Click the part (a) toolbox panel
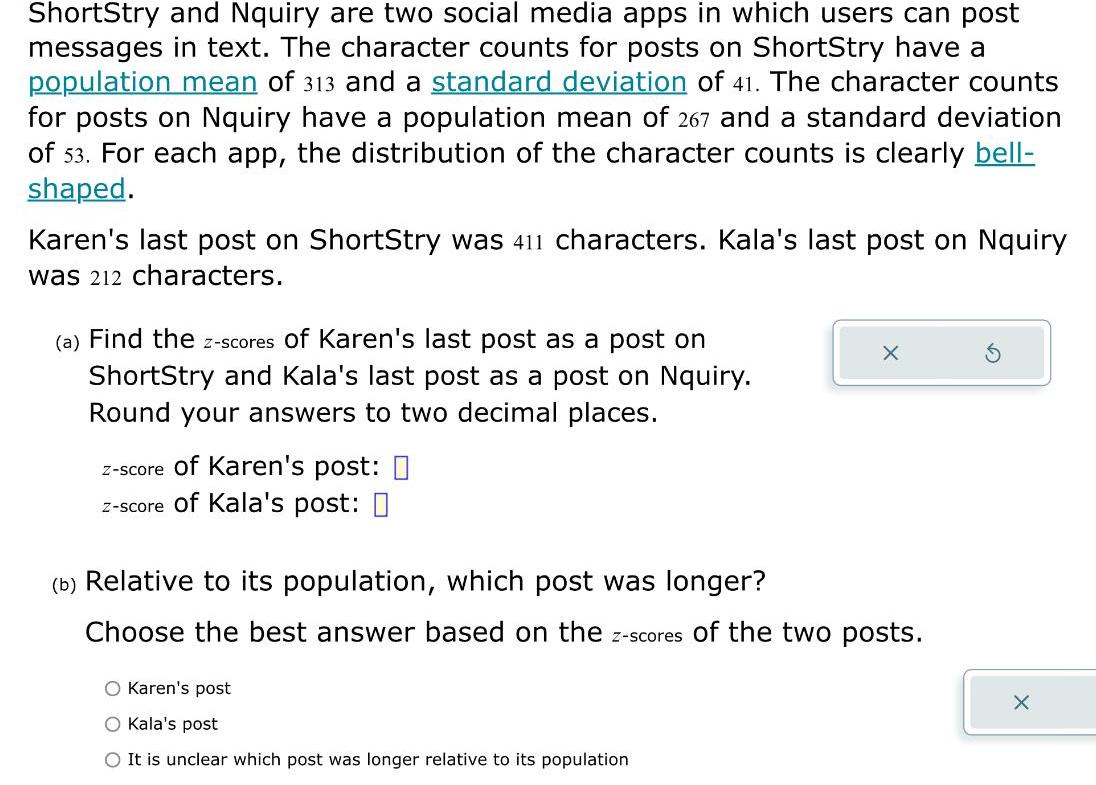Viewport: 1096px width, 785px height. pos(941,353)
